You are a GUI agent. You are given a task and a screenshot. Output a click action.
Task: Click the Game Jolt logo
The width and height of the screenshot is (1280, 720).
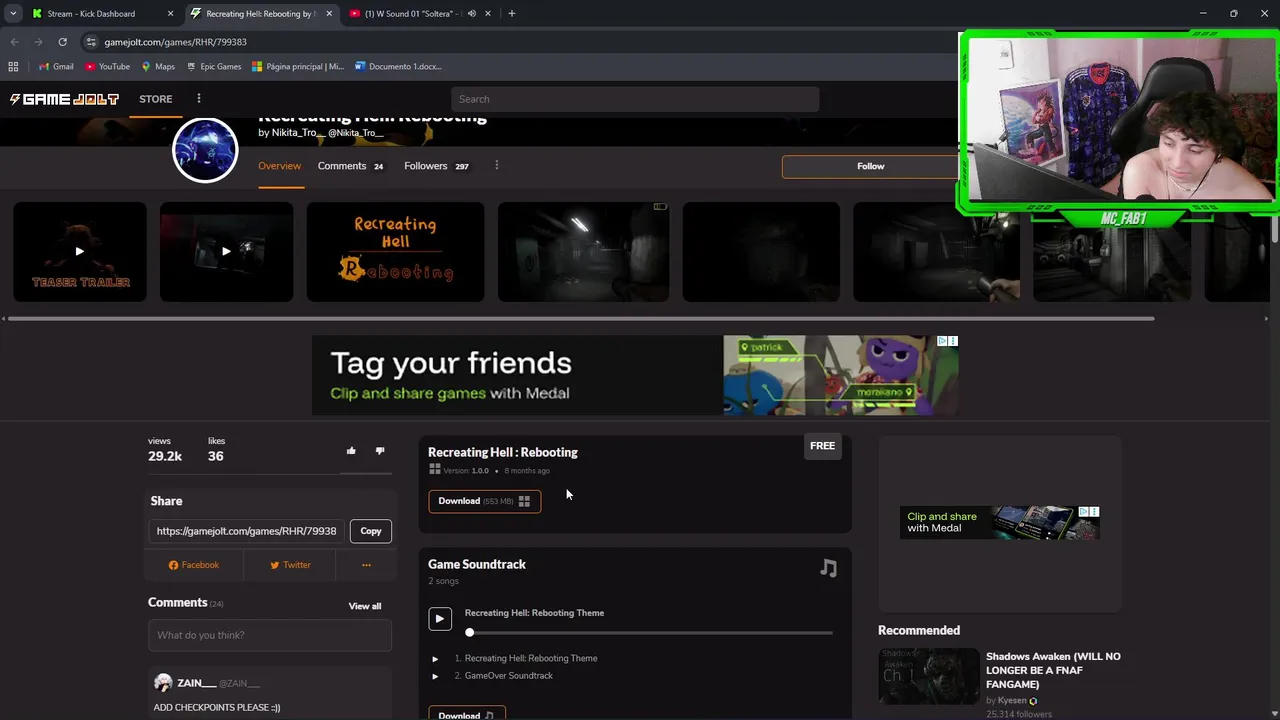[x=64, y=99]
